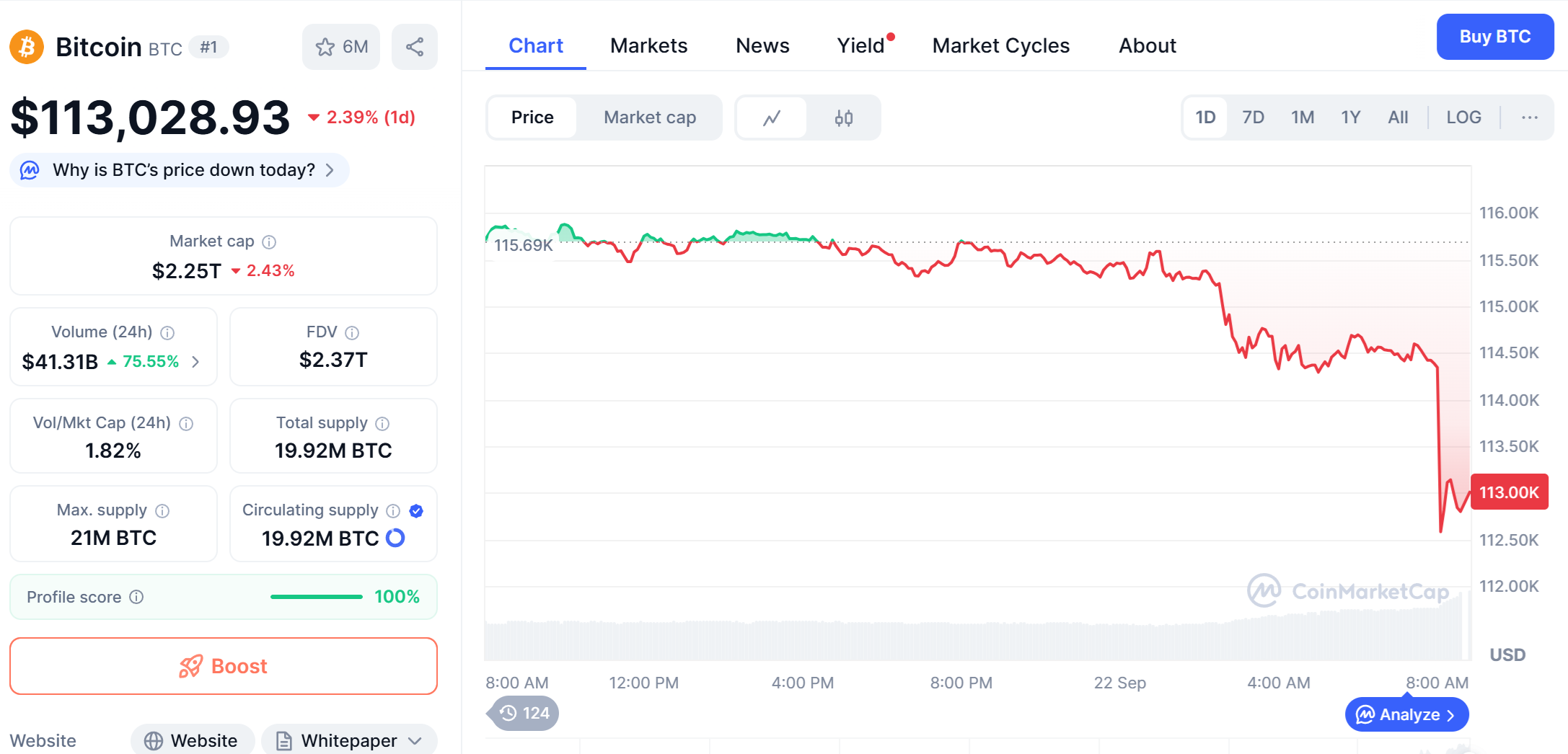Expand the Whitepaper dropdown
The image size is (1568, 754).
pos(415,741)
